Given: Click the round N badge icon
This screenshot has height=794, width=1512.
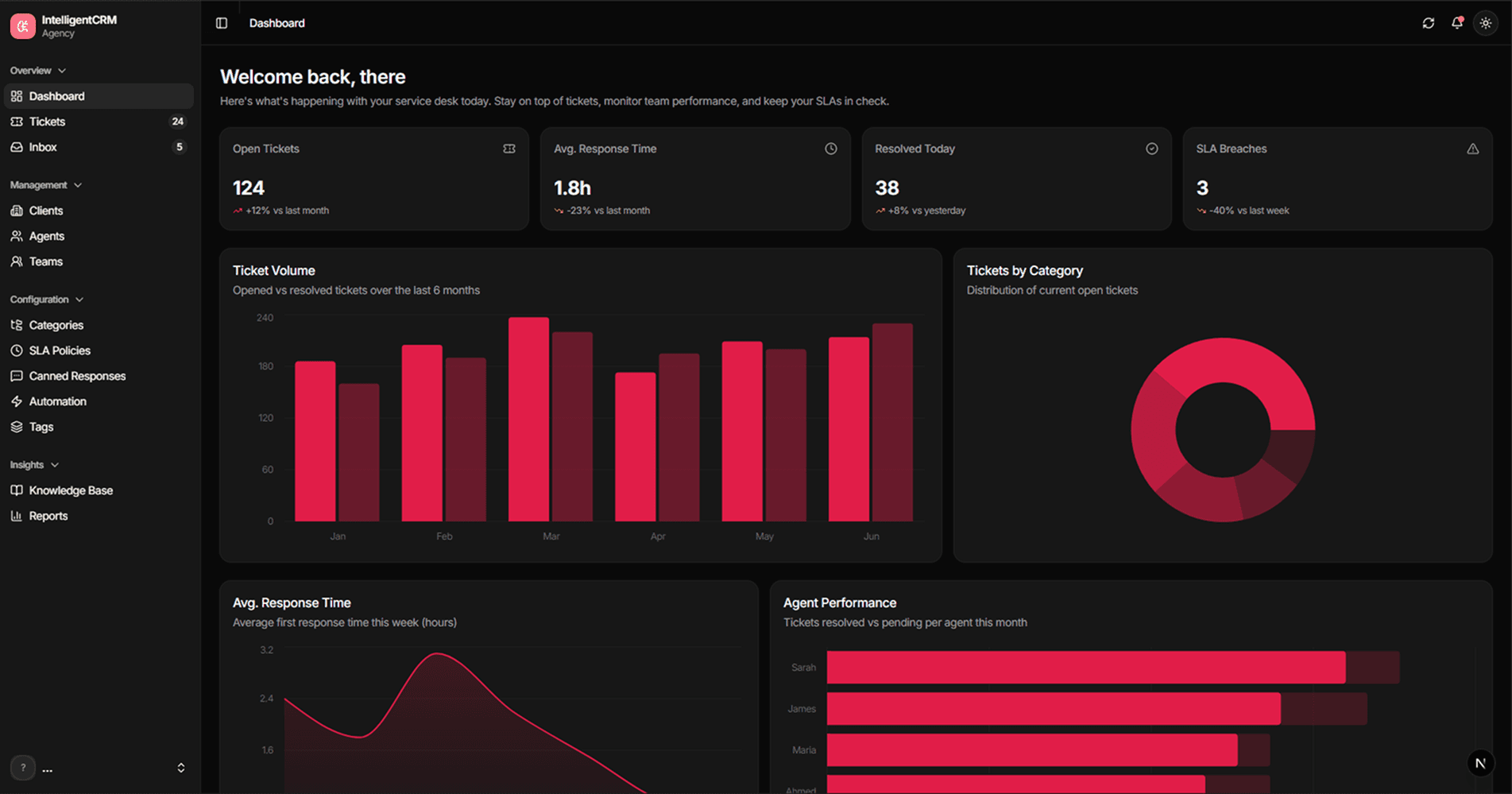Looking at the screenshot, I should click(1480, 763).
